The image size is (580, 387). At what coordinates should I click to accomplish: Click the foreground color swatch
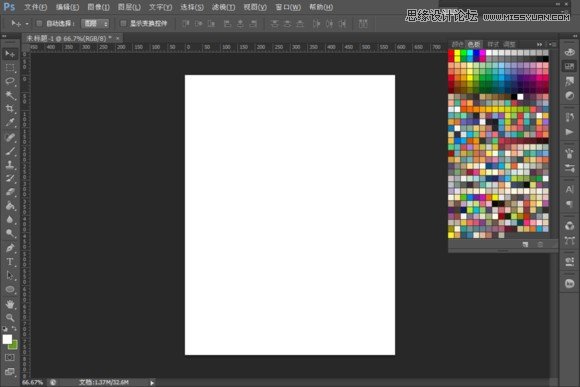pos(7,339)
